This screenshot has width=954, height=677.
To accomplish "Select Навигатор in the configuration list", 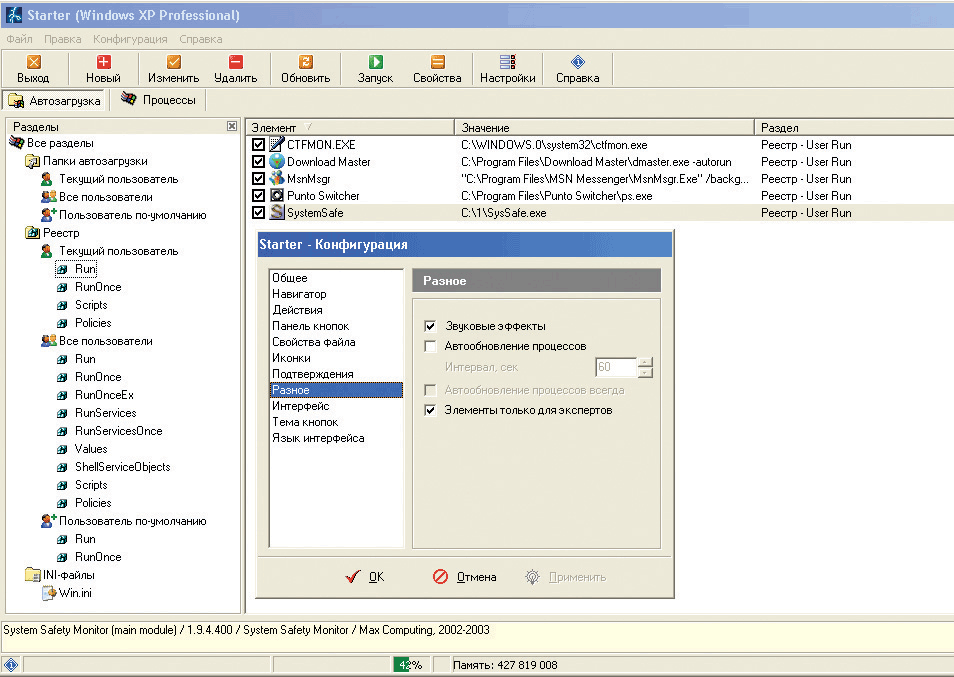I will (336, 294).
